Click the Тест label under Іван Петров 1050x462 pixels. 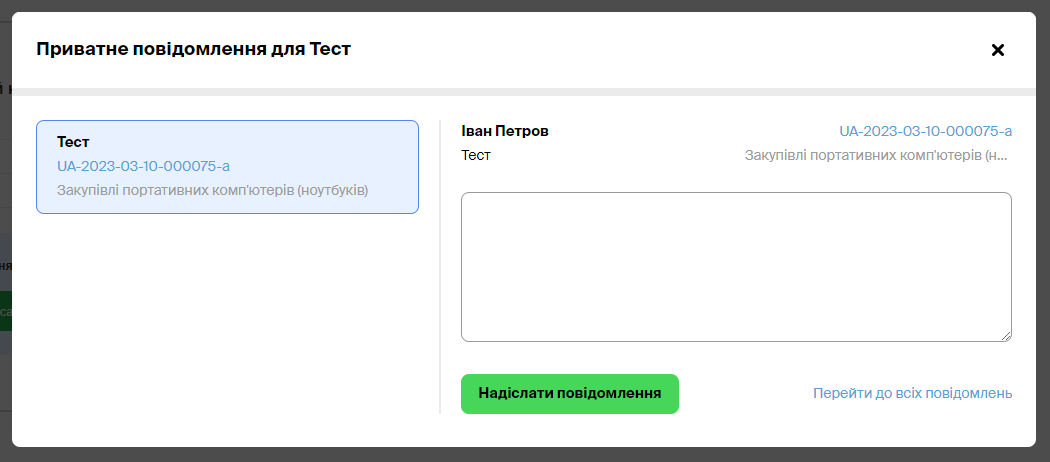point(476,156)
